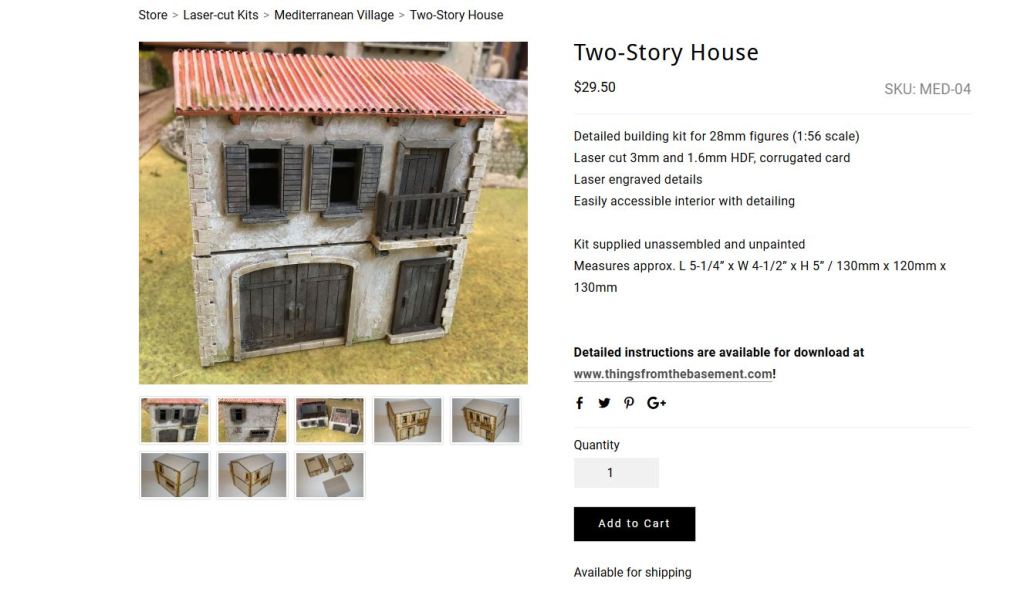
Task: View the fourth thumbnail of unpainted house front
Action: coord(408,421)
